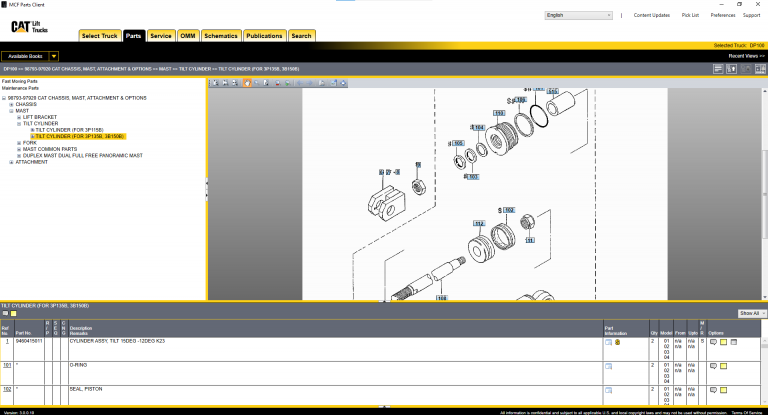Viewport: 768px width, 415px height.
Task: Open Maintenance Parts in the left panel
Action: click(20, 88)
